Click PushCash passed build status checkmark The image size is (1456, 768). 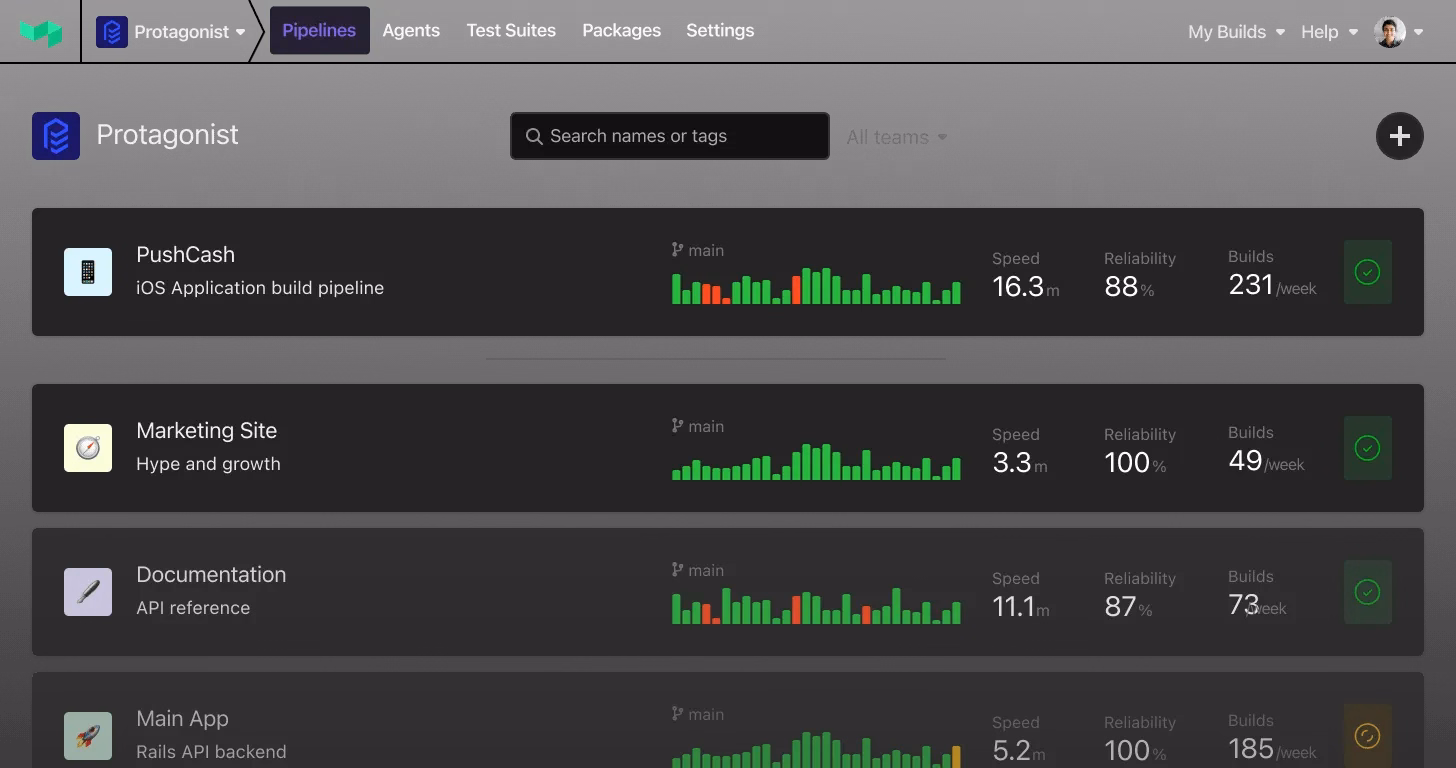1367,272
